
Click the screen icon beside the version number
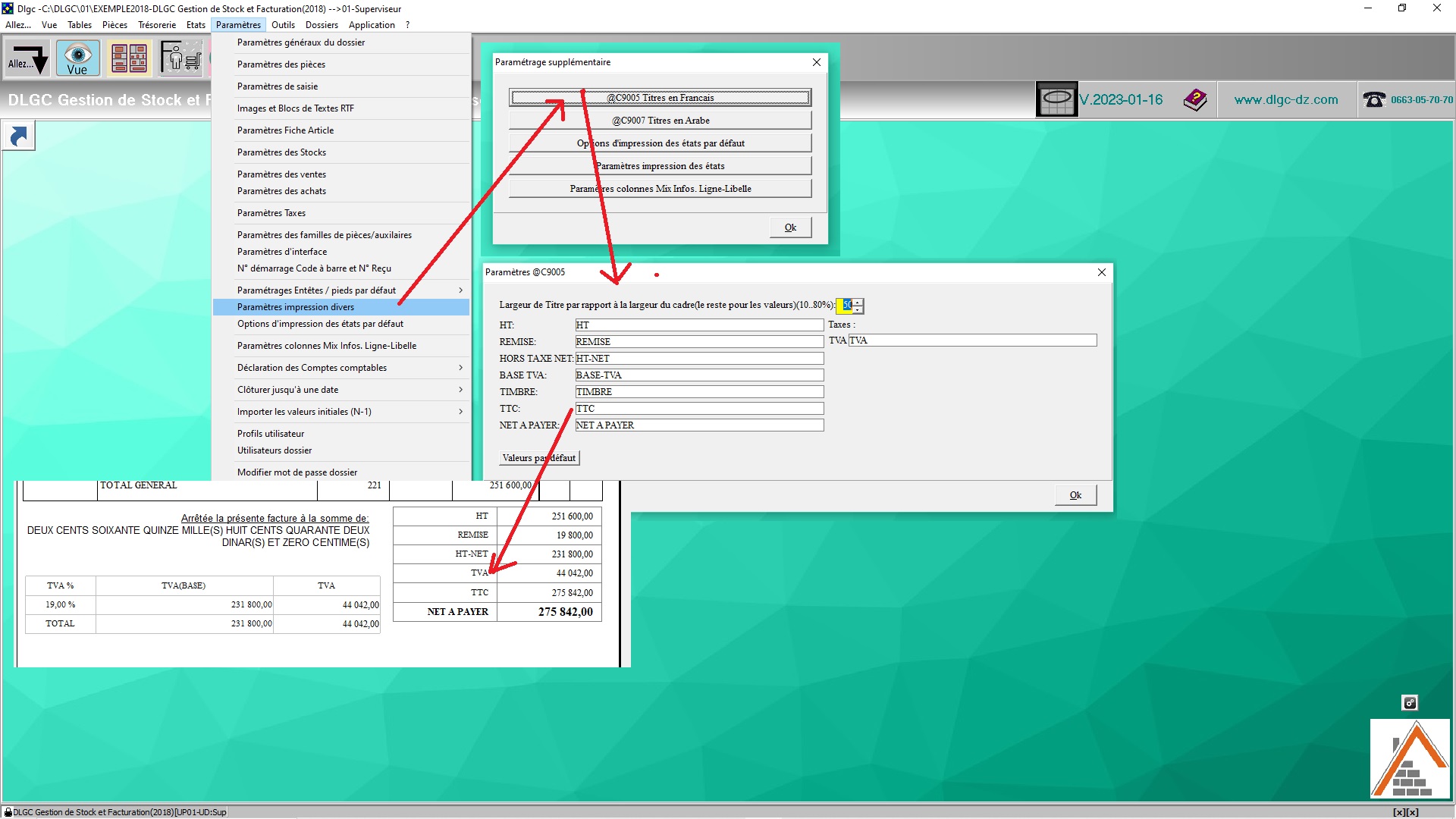tap(1056, 99)
